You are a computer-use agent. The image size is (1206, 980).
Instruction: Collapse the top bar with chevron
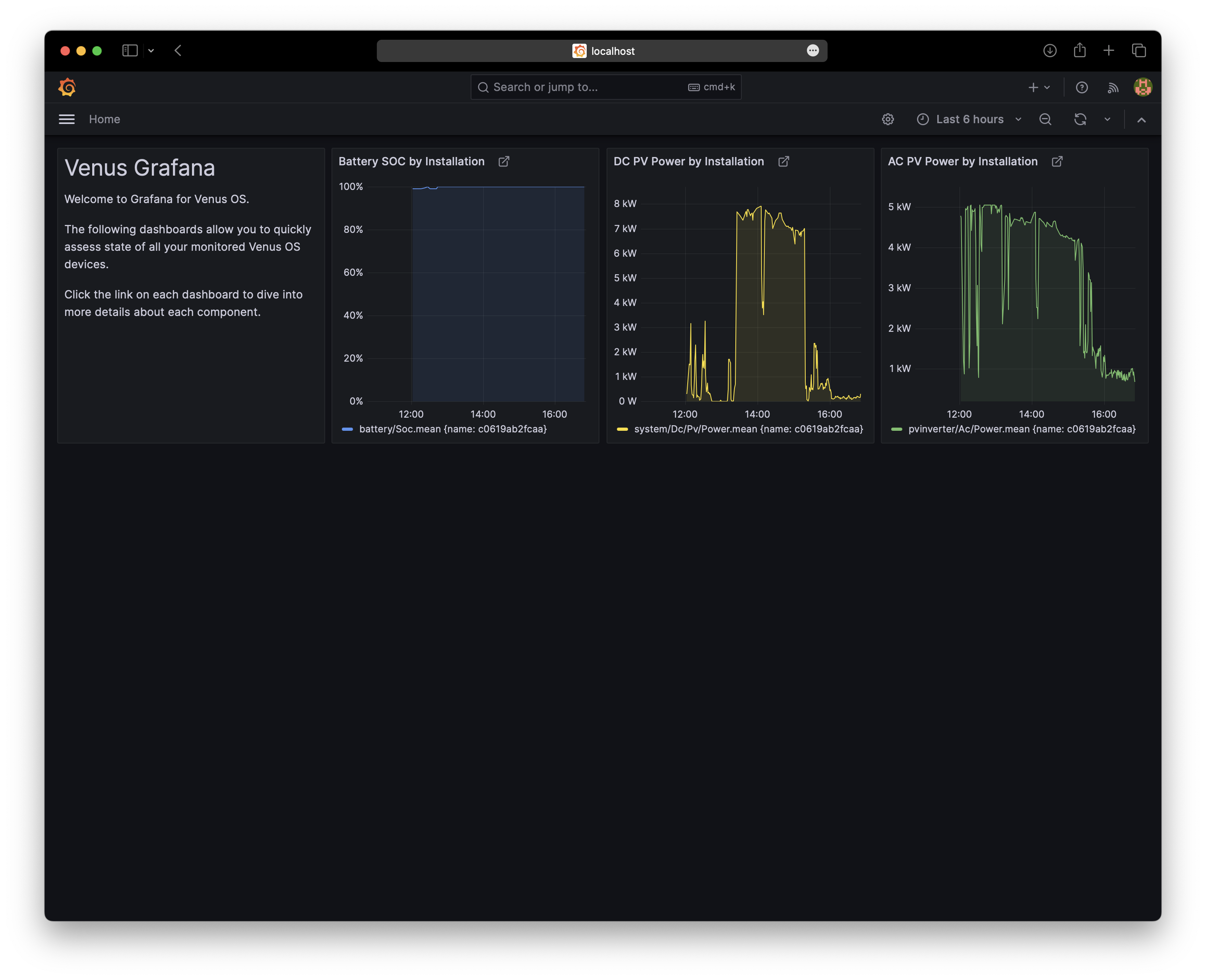pyautogui.click(x=1141, y=120)
